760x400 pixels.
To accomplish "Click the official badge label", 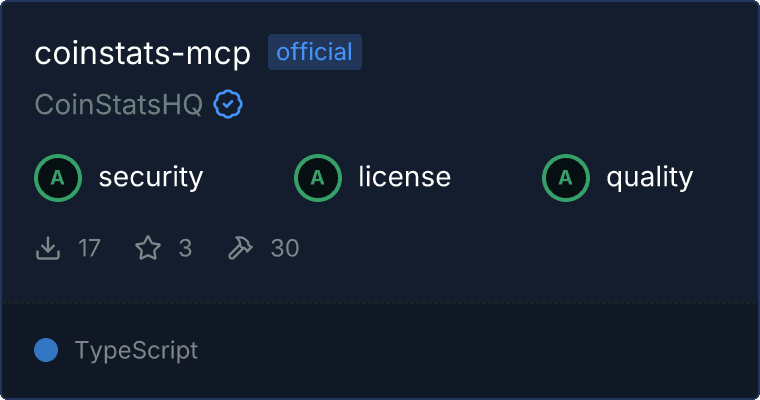I will click(315, 52).
